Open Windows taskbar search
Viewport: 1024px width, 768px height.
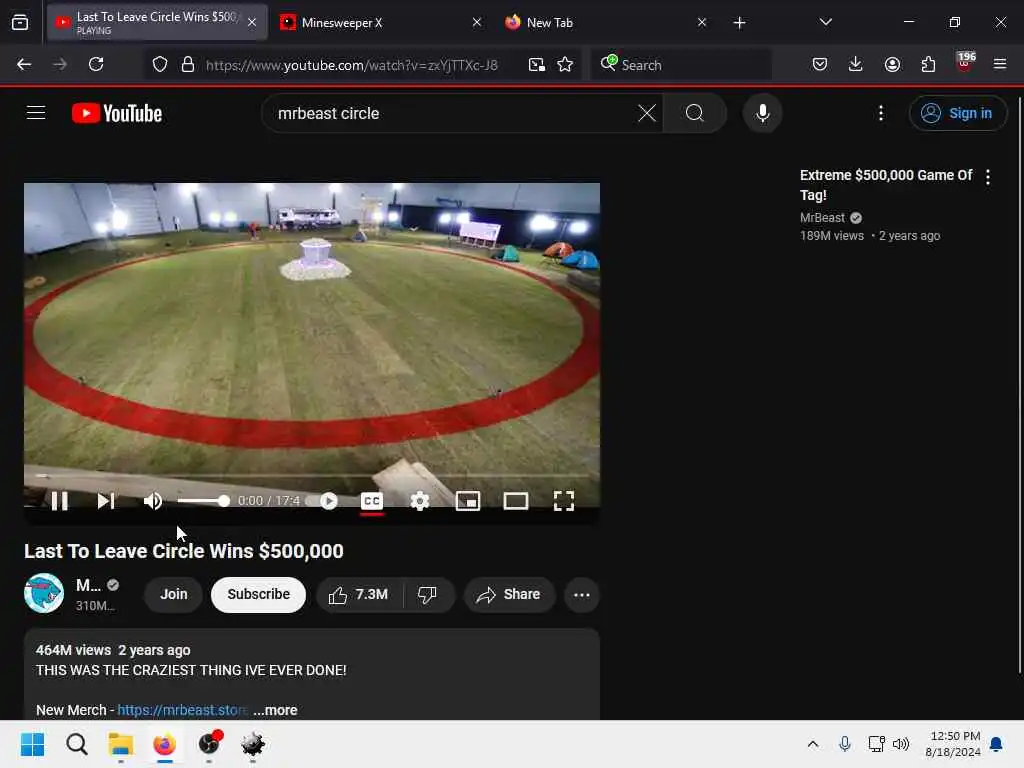coord(76,744)
